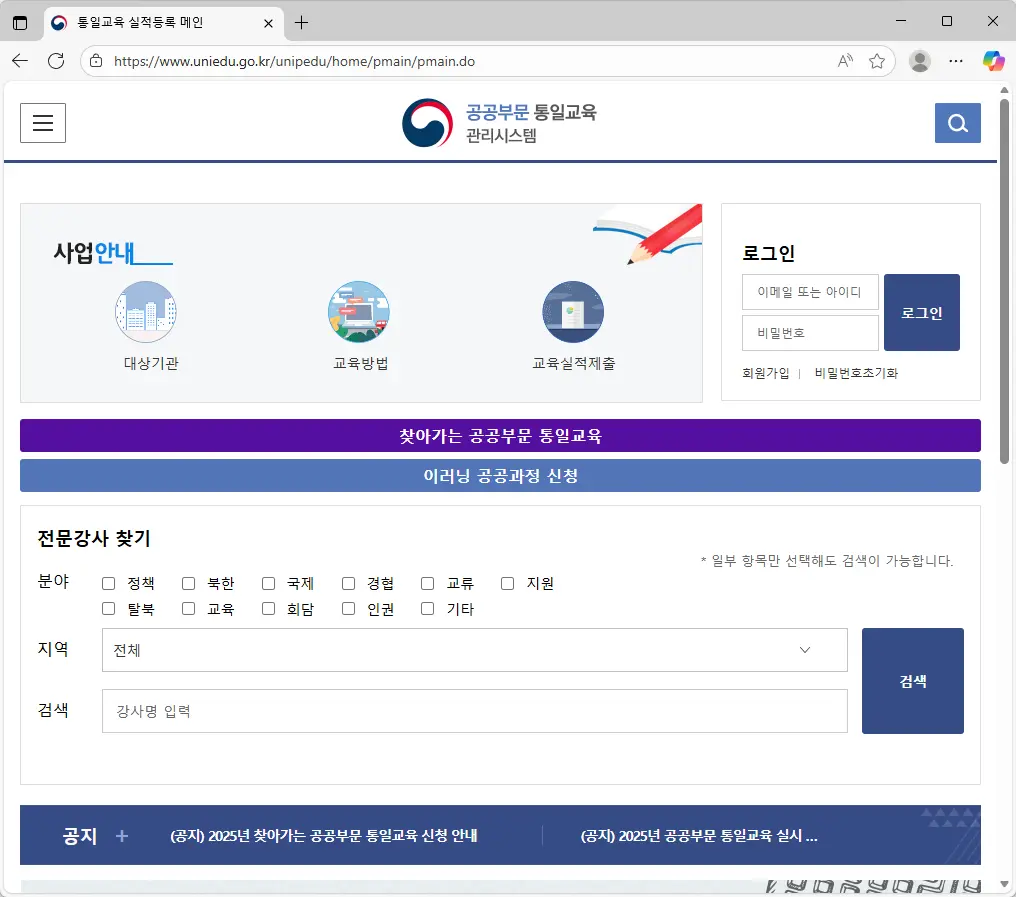Enable the 탈북 checkbox
Viewport: 1016px width, 897px height.
(108, 608)
